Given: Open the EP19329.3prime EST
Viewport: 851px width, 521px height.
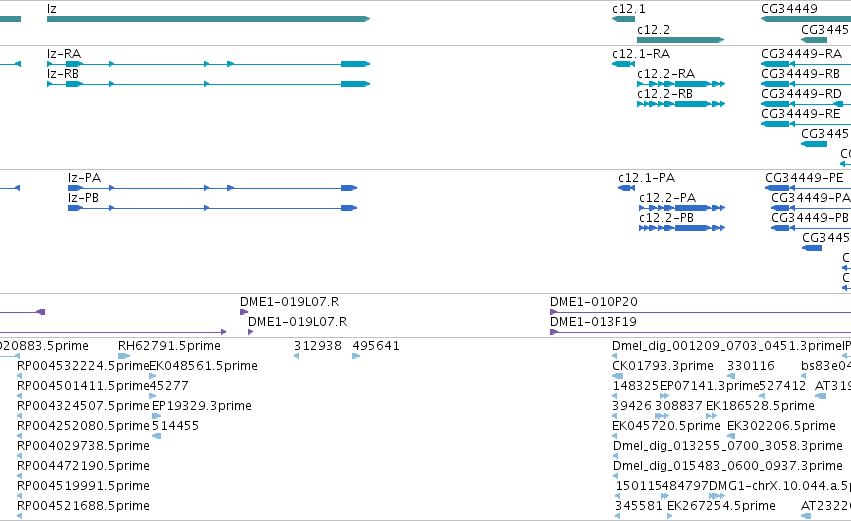Looking at the screenshot, I should [x=157, y=416].
